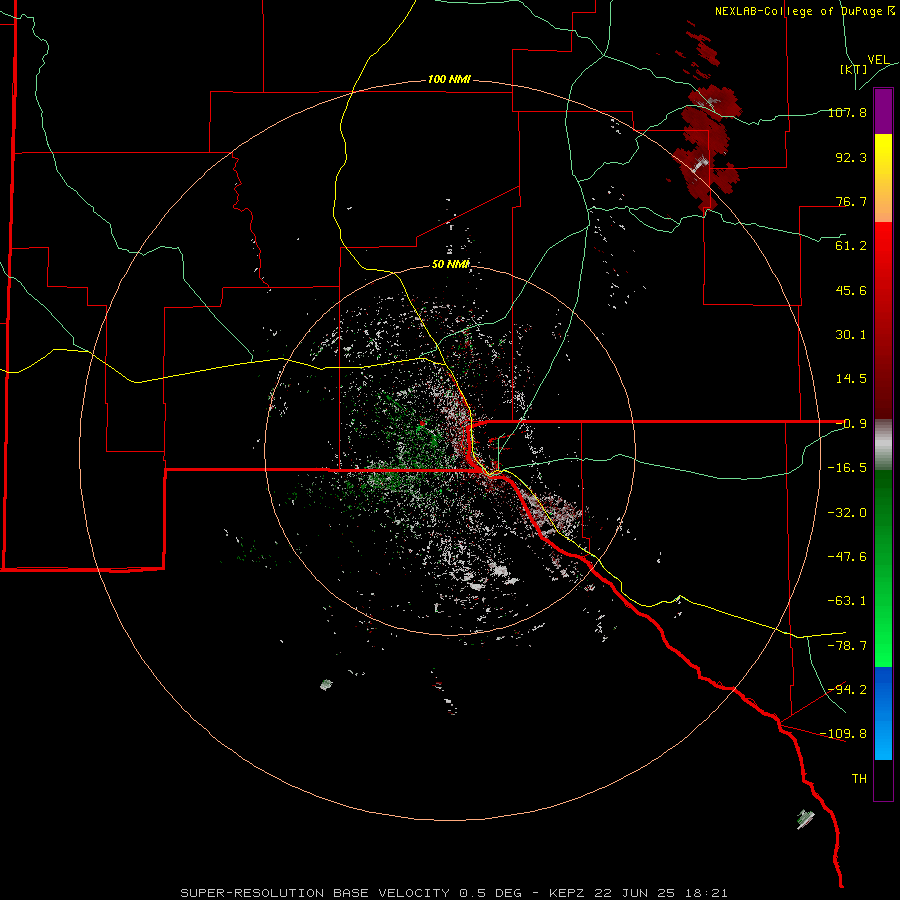This screenshot has width=900, height=900.
Task: Click the 107.8 velocity scale value
Action: coord(847,112)
